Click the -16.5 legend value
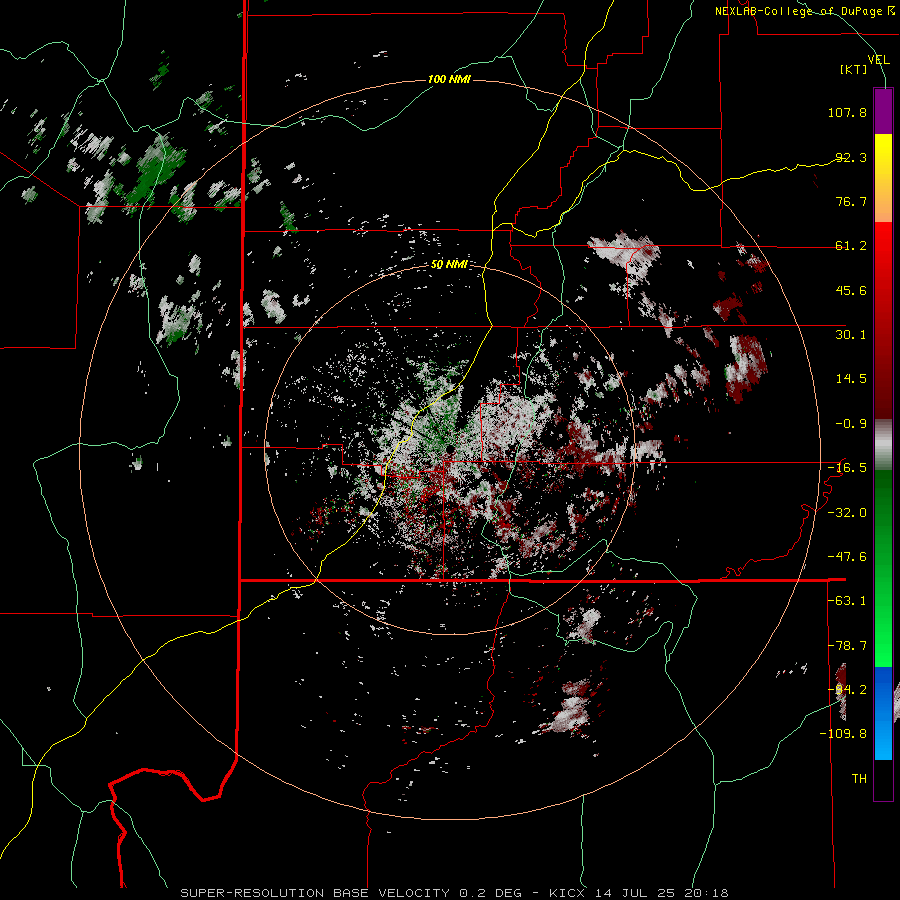The width and height of the screenshot is (900, 900). pyautogui.click(x=847, y=468)
